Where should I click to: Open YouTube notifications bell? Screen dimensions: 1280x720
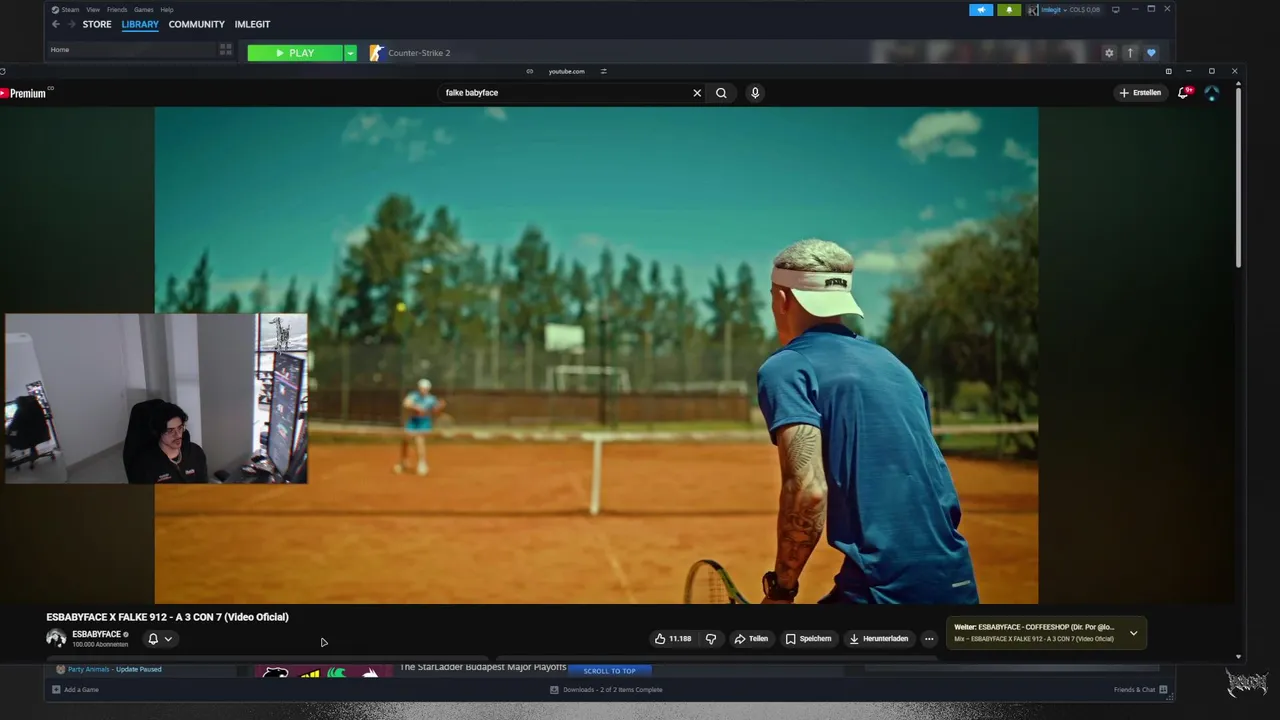click(x=1184, y=93)
